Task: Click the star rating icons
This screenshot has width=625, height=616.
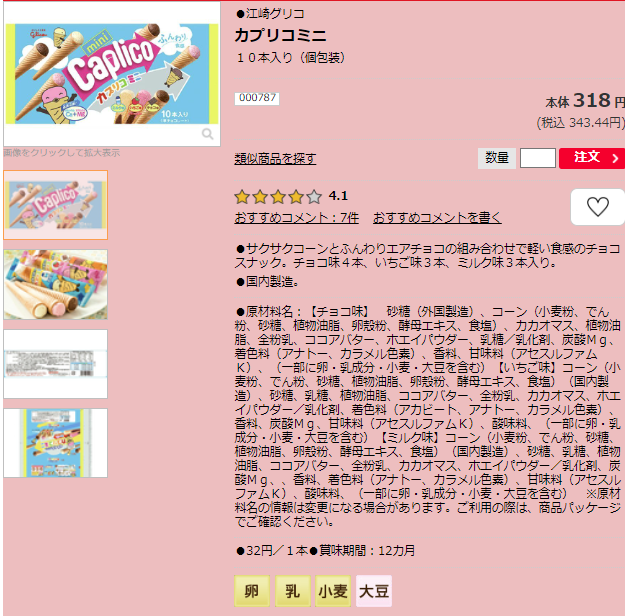Action: [278, 197]
